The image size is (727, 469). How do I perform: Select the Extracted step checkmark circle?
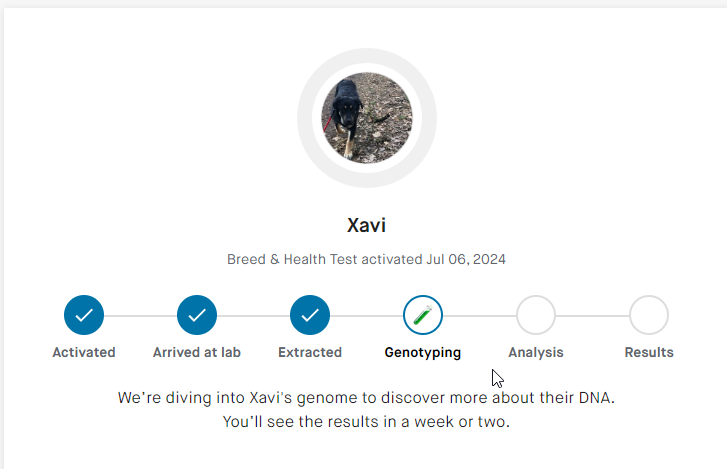(310, 316)
